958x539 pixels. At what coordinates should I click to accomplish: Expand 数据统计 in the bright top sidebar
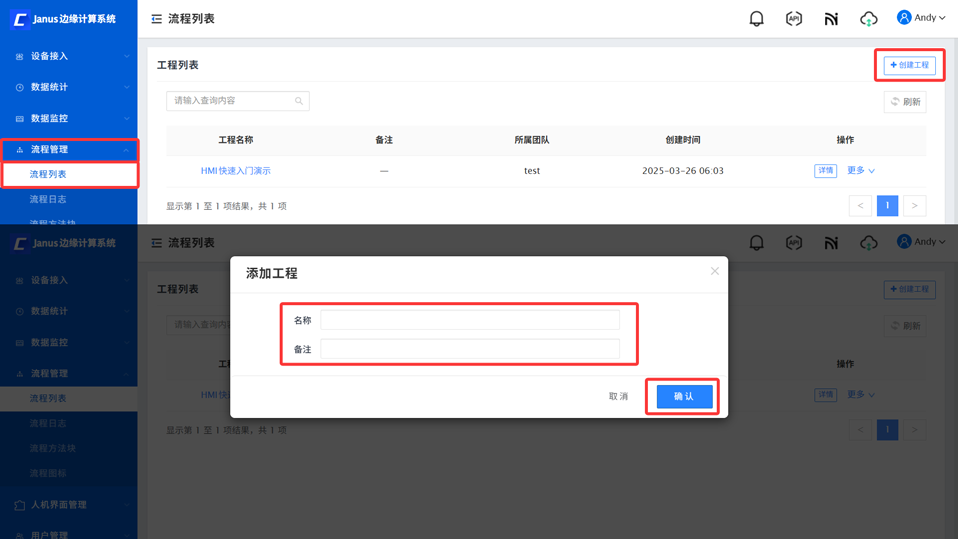tap(68, 88)
